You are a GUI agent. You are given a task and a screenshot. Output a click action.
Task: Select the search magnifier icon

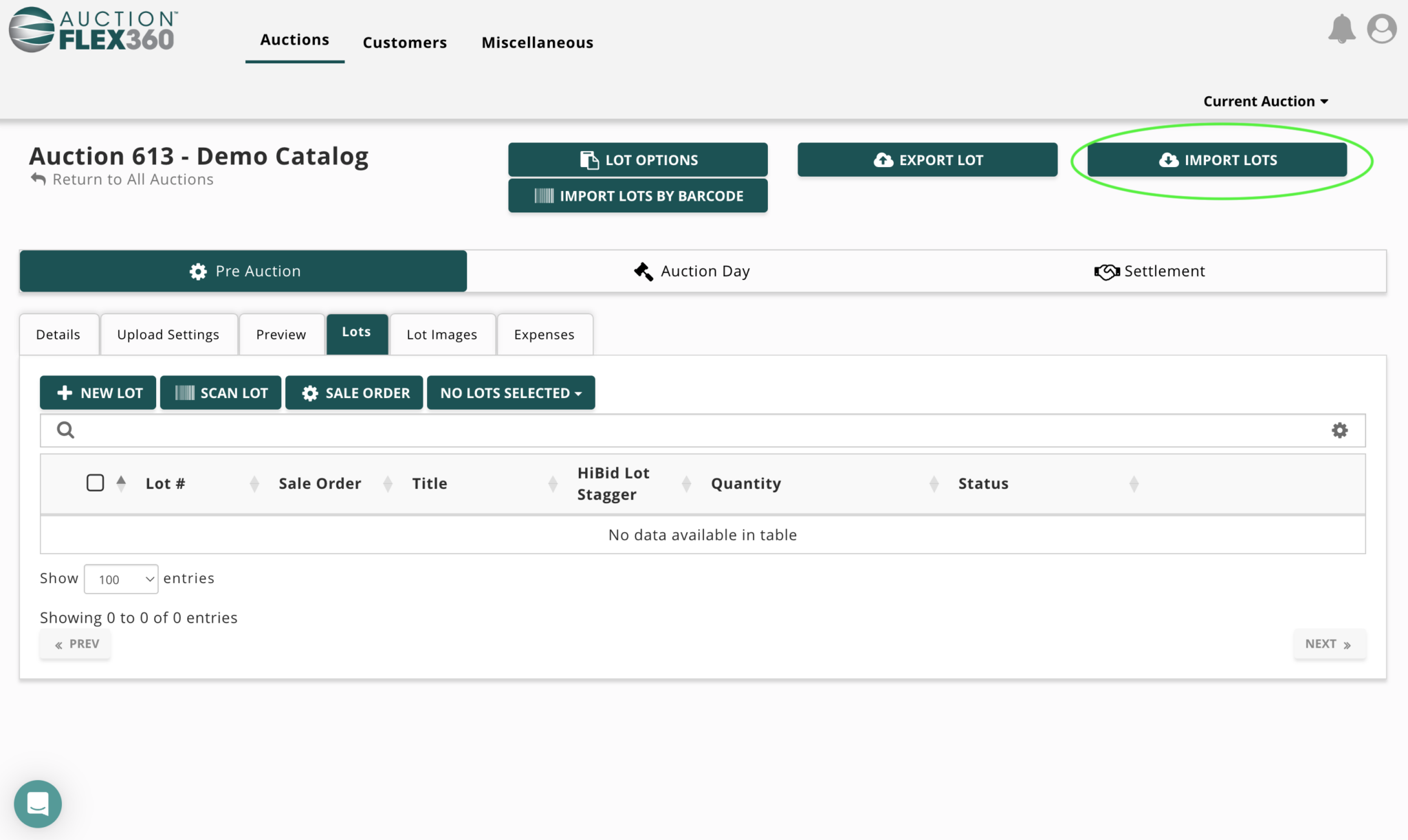pos(65,430)
